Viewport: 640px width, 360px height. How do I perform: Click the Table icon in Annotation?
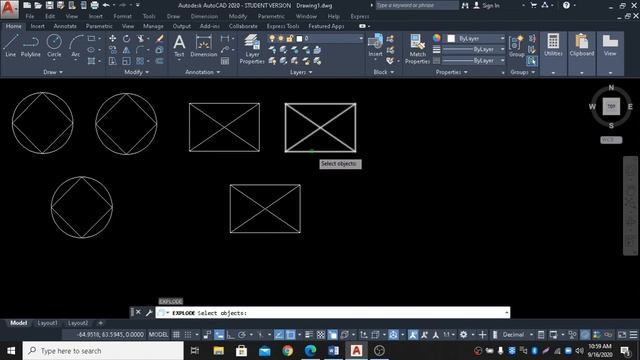225,61
